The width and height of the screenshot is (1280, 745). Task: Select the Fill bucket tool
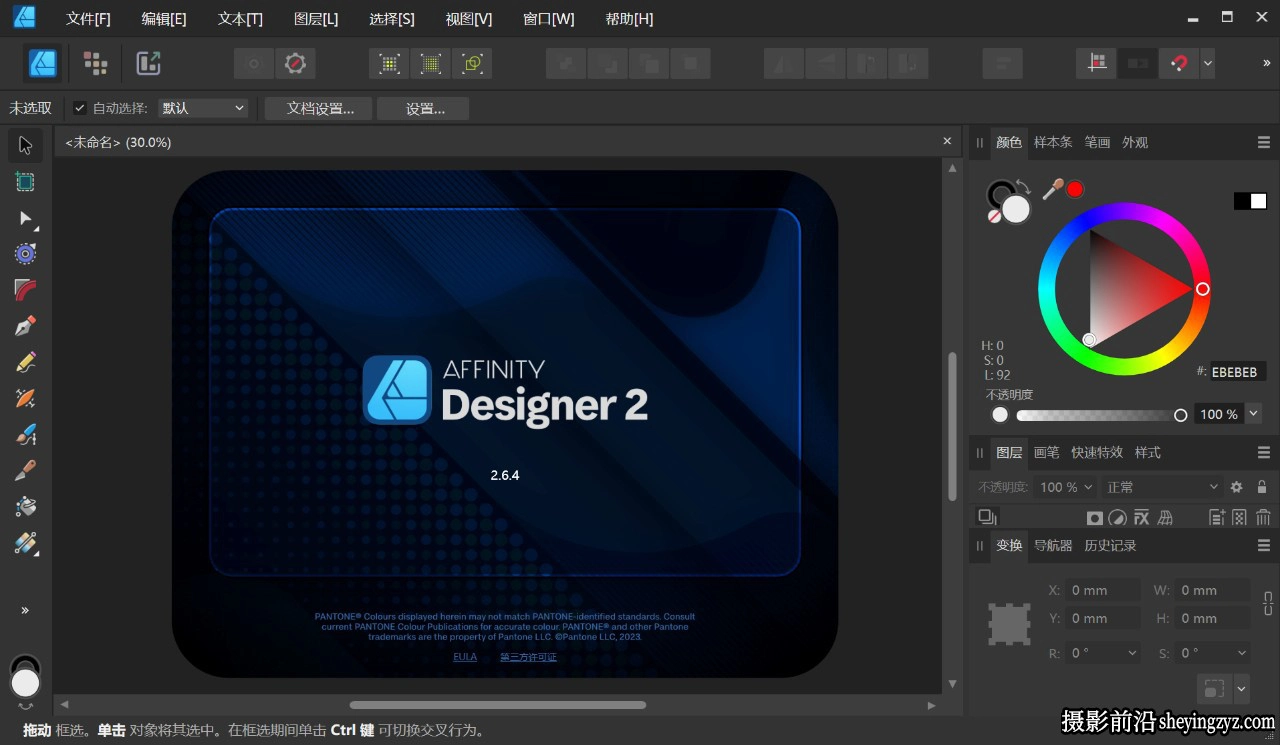[x=25, y=507]
